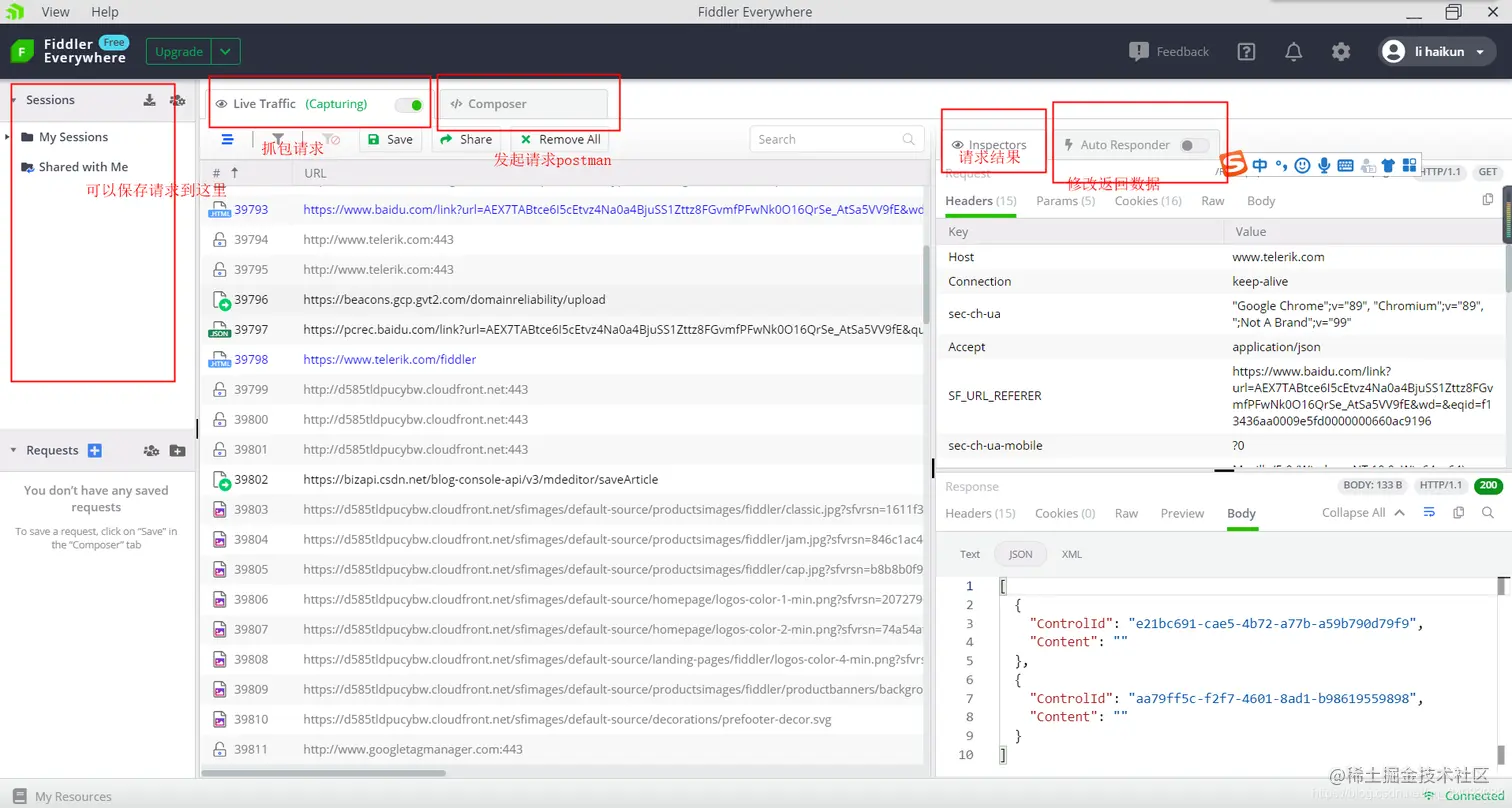Open the Upgrade dropdown arrow
The image size is (1512, 808).
coord(226,52)
